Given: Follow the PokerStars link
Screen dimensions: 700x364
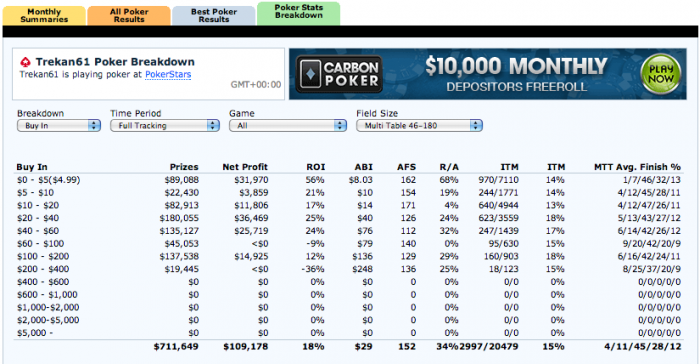Looking at the screenshot, I should coord(168,75).
